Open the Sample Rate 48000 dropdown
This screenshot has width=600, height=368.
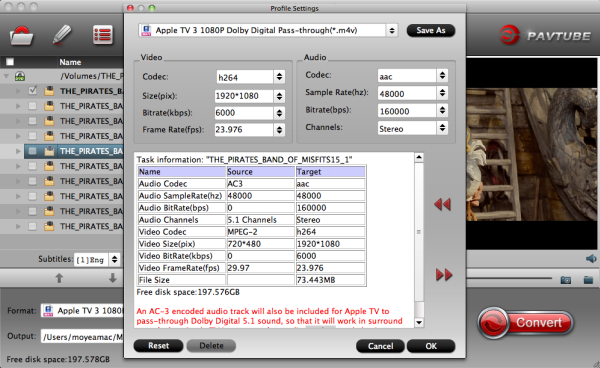pyautogui.click(x=442, y=93)
